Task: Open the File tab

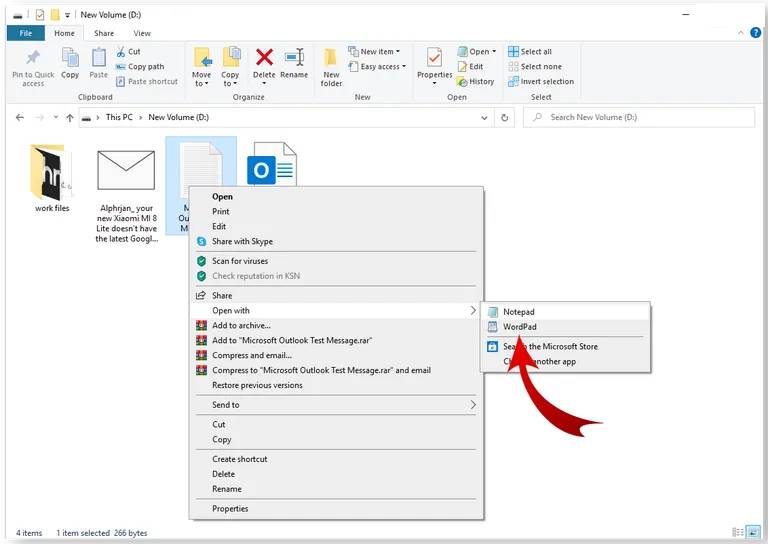Action: point(25,33)
